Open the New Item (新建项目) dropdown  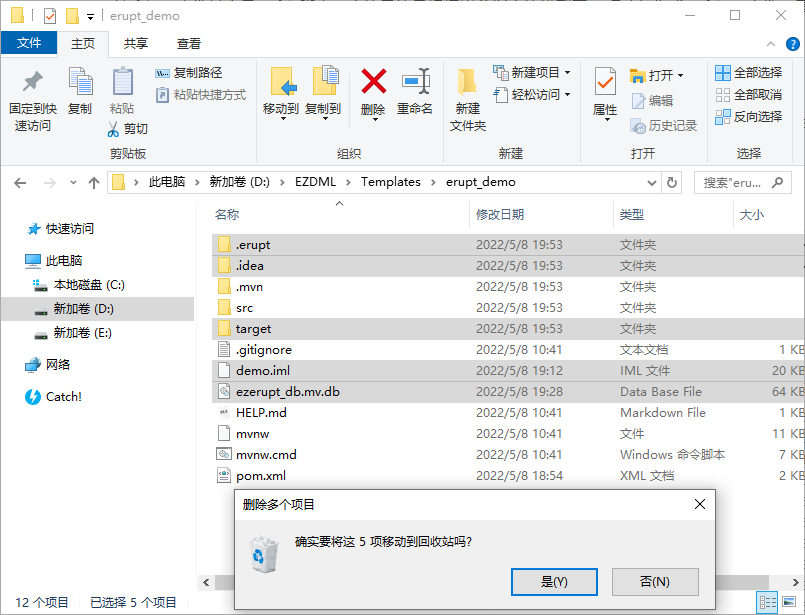click(x=567, y=73)
